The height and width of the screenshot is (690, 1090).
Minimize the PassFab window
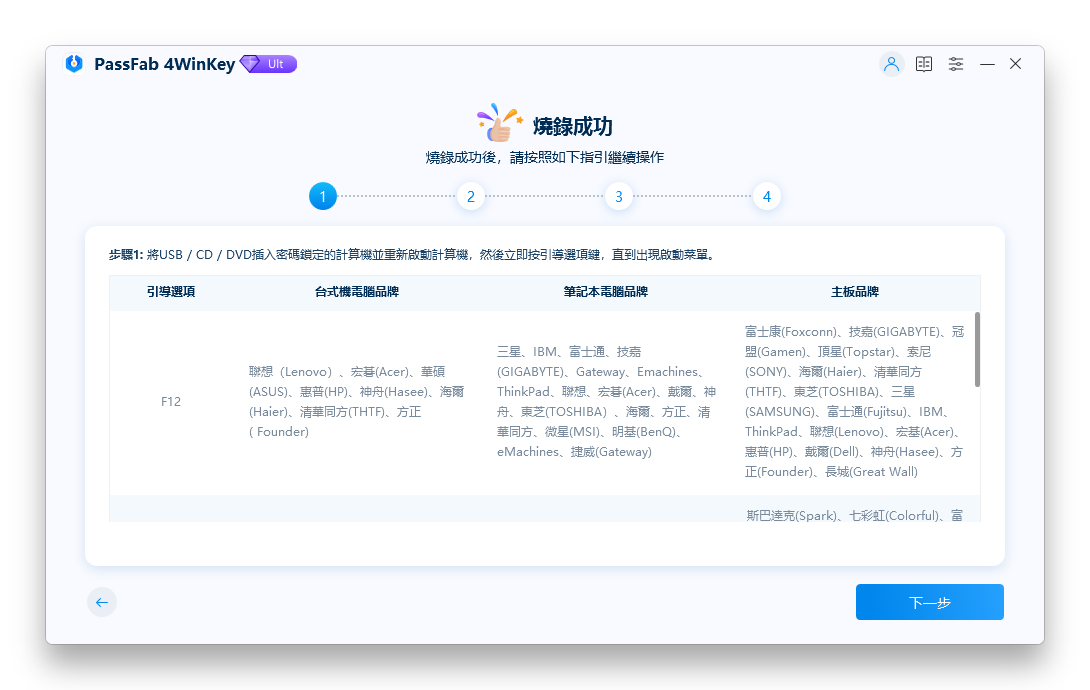click(987, 64)
